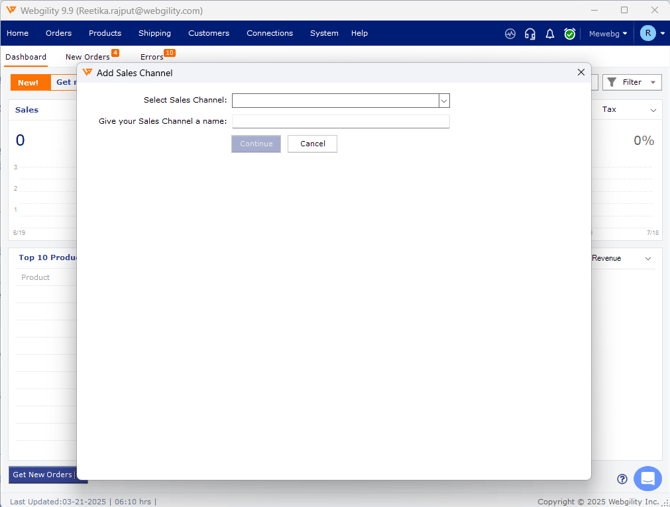Expand the Select Sales Channel dropdown arrow
The height and width of the screenshot is (507, 670).
coord(444,101)
